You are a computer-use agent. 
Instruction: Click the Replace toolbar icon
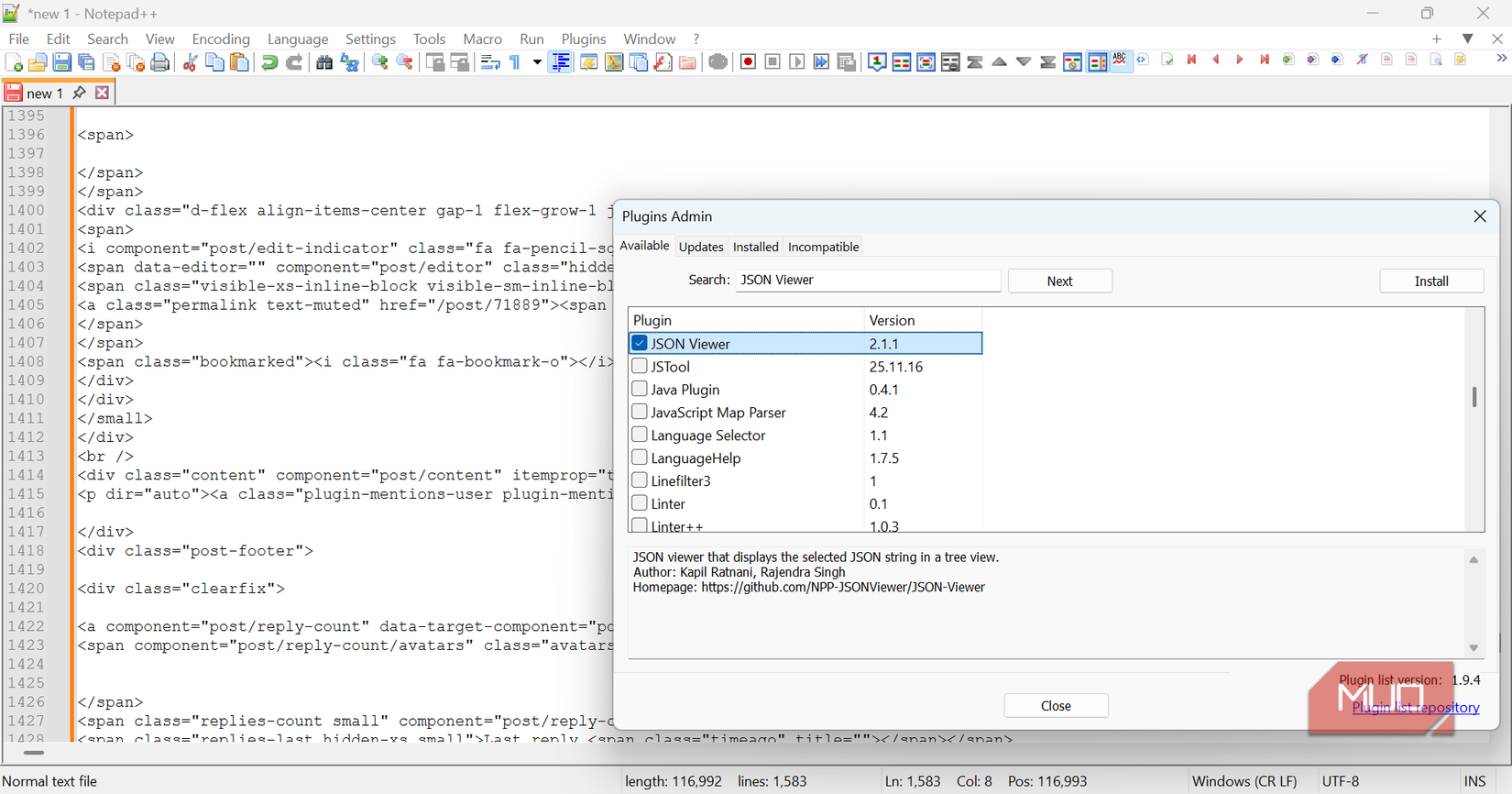click(x=349, y=62)
